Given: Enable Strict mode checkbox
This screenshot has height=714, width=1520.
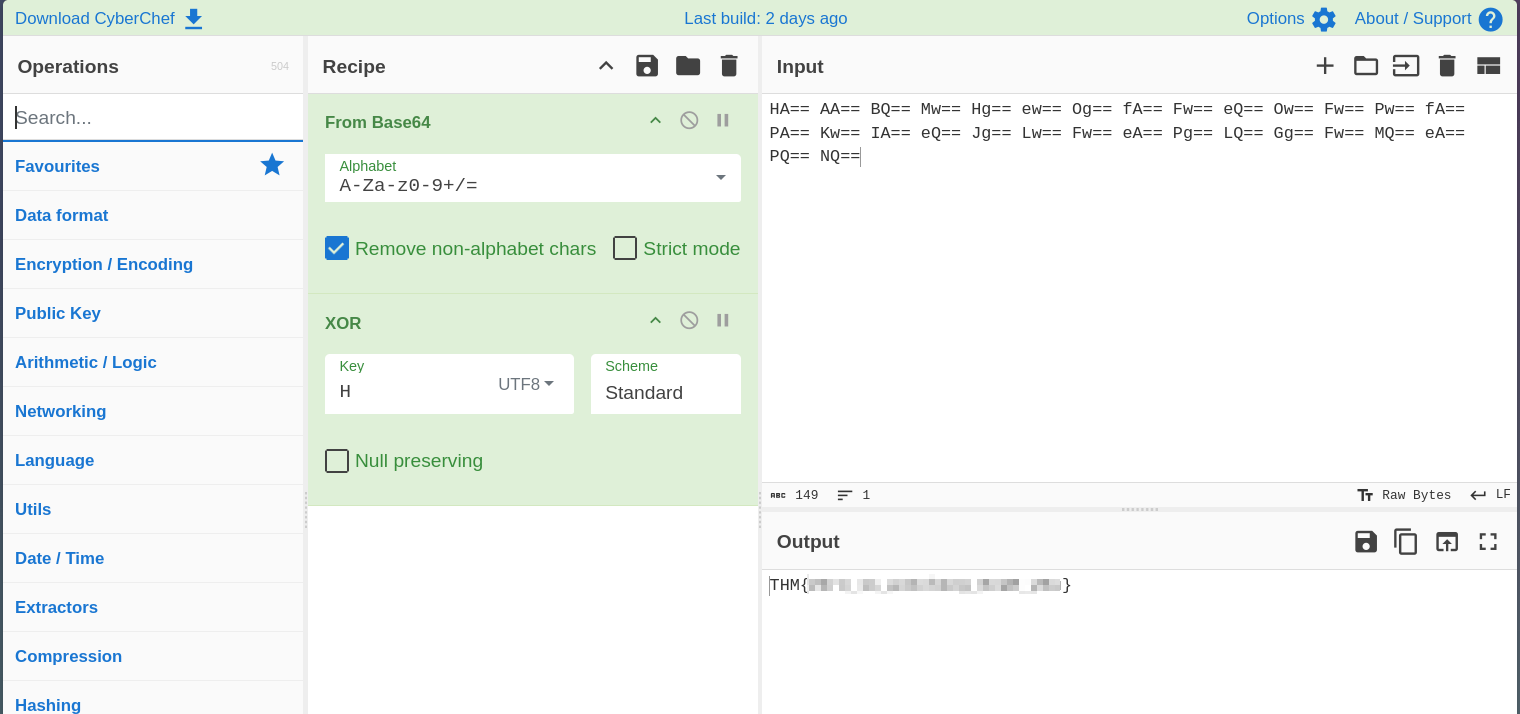Looking at the screenshot, I should pyautogui.click(x=625, y=248).
